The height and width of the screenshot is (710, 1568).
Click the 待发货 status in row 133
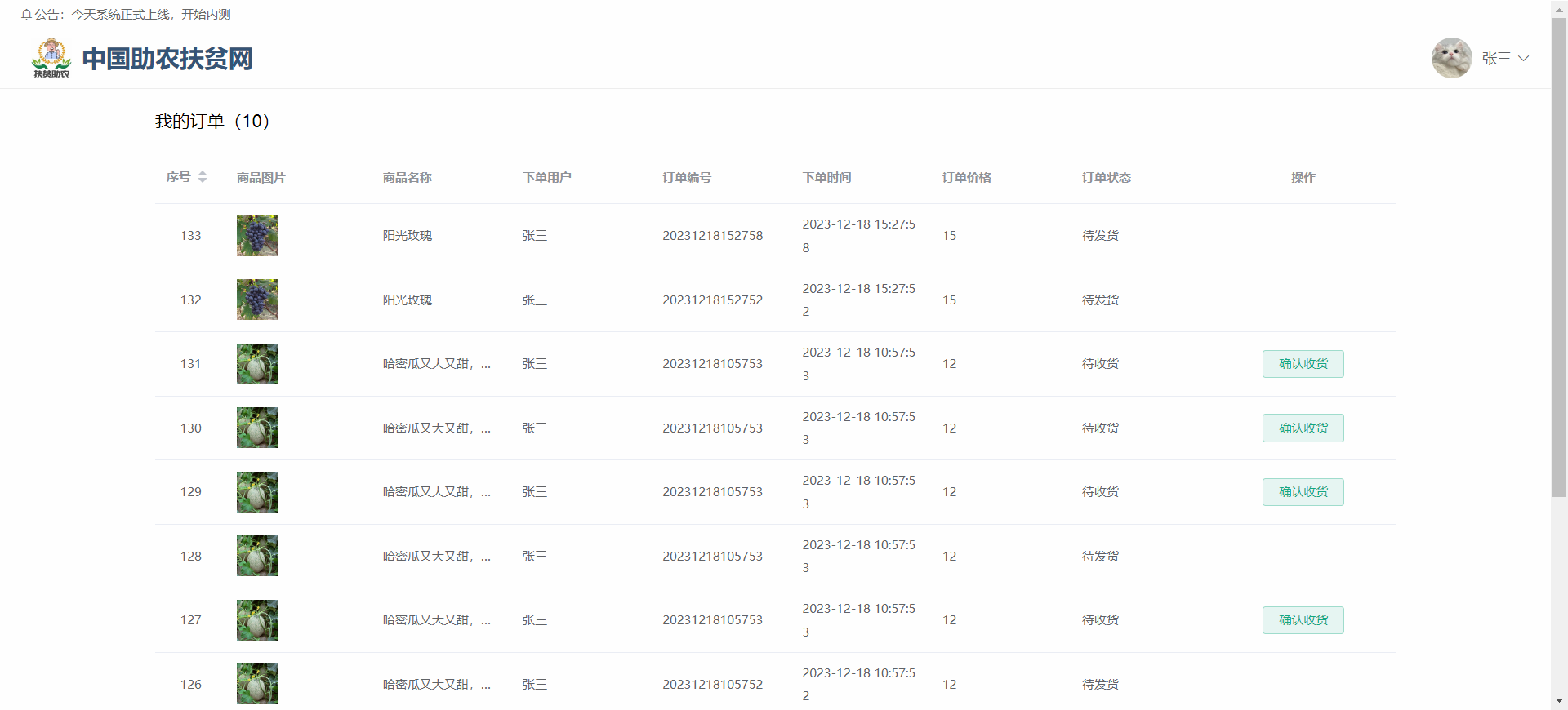click(x=1100, y=236)
